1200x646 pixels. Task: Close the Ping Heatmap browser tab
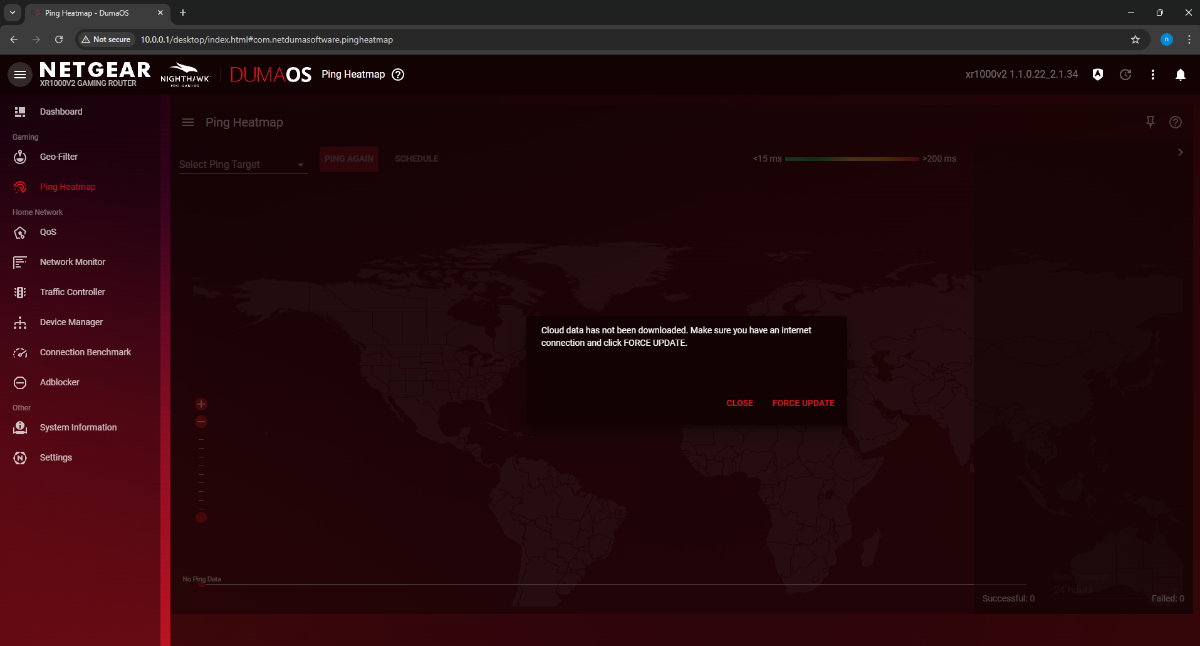(x=160, y=12)
